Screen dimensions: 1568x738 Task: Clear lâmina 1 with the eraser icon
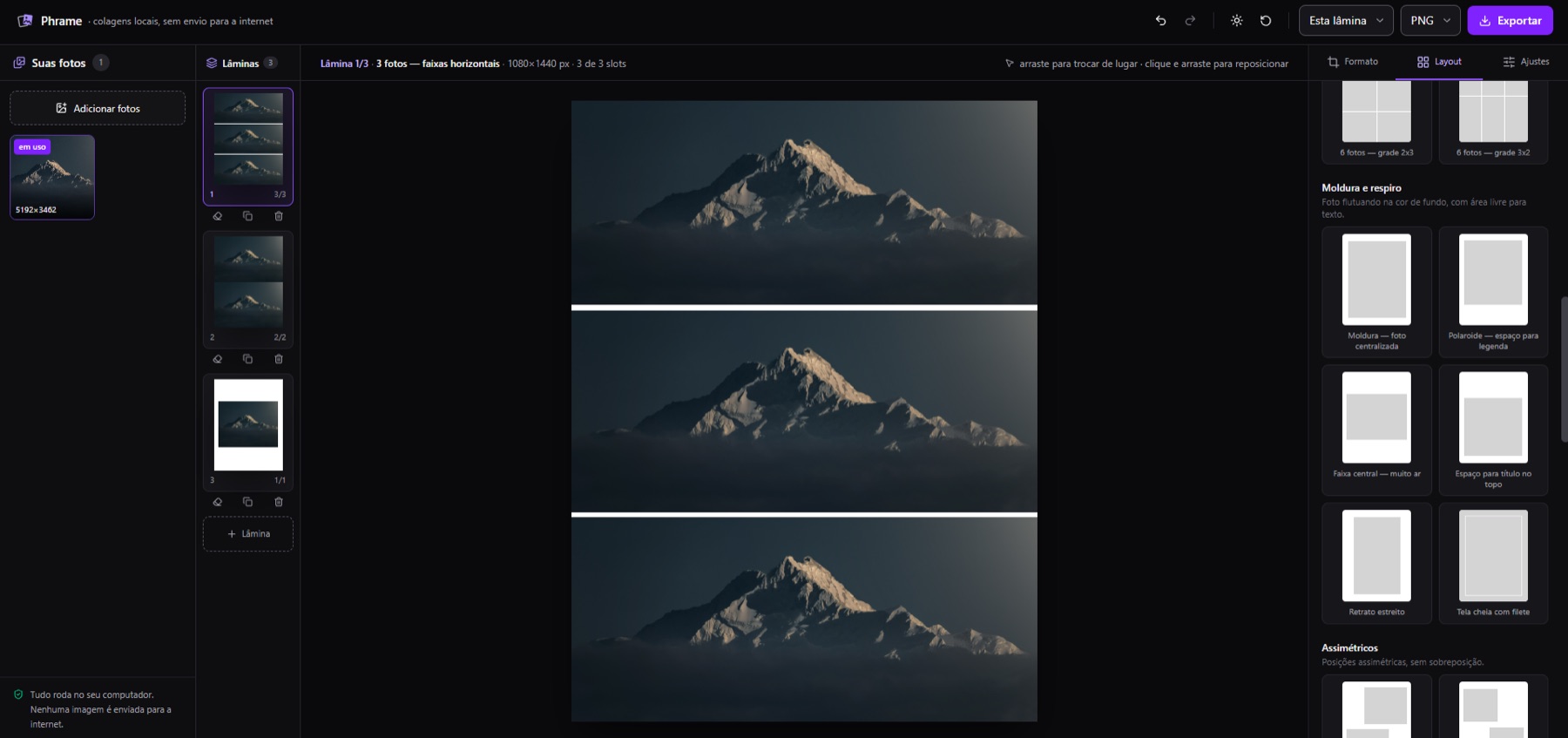pos(218,216)
